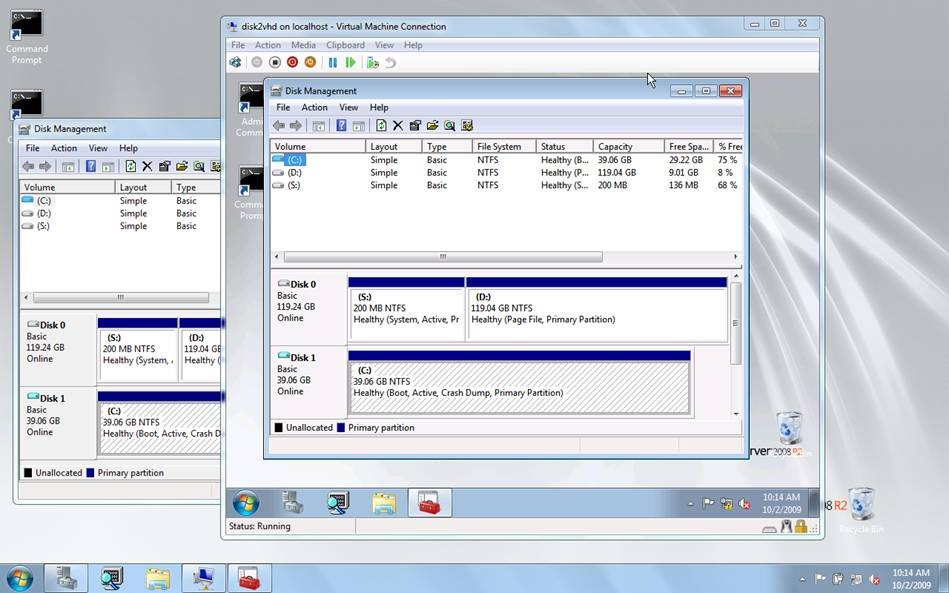Open Windows Explorer from the VM's taskbar
Viewport: 949px width, 593px height.
tap(384, 503)
